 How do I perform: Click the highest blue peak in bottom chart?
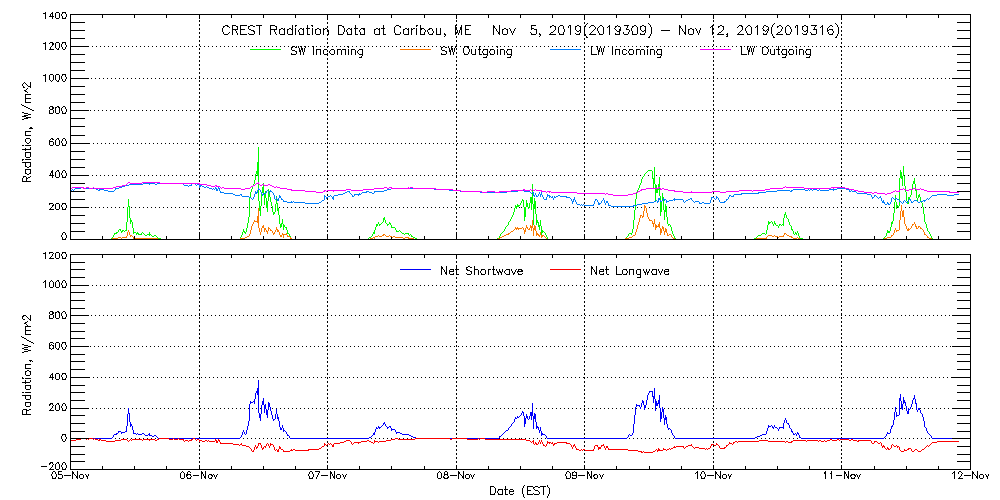(258, 381)
